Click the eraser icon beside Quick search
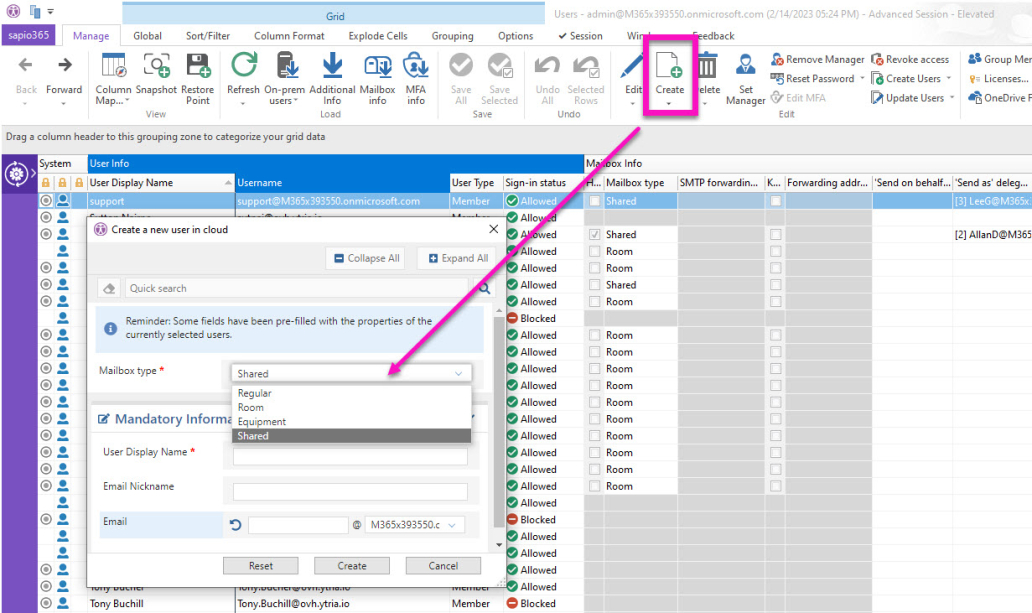The height and width of the screenshot is (613, 1032). tap(109, 288)
